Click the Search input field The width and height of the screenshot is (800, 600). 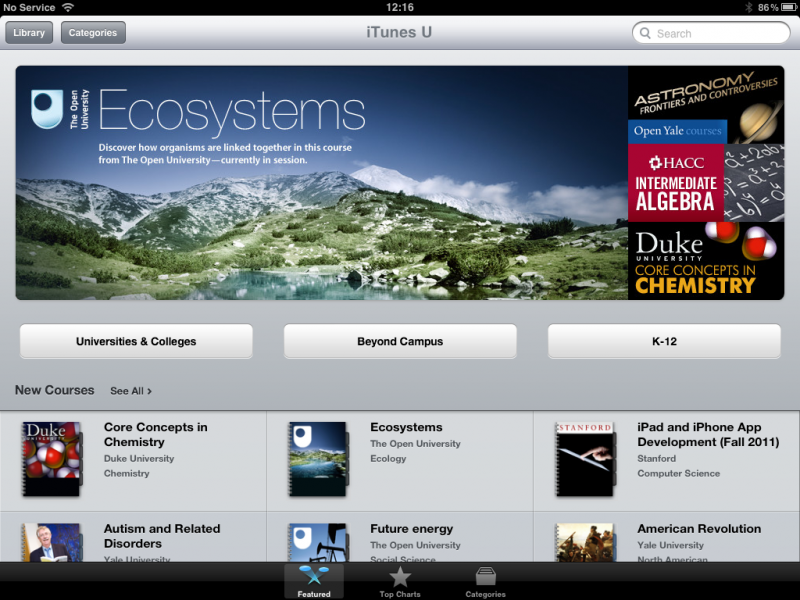pyautogui.click(x=711, y=33)
